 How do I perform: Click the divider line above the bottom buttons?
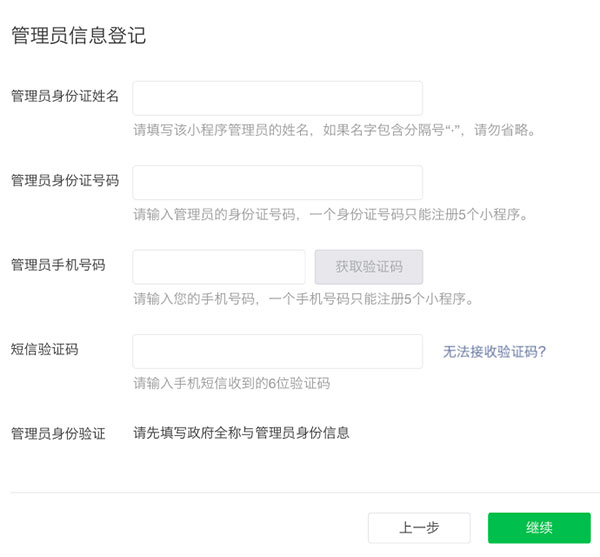[x=300, y=492]
